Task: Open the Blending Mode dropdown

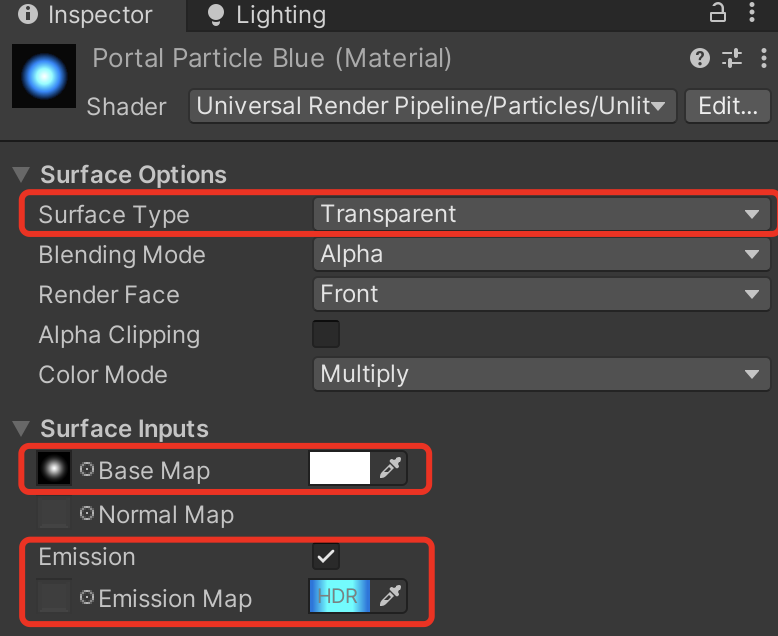Action: pos(541,254)
